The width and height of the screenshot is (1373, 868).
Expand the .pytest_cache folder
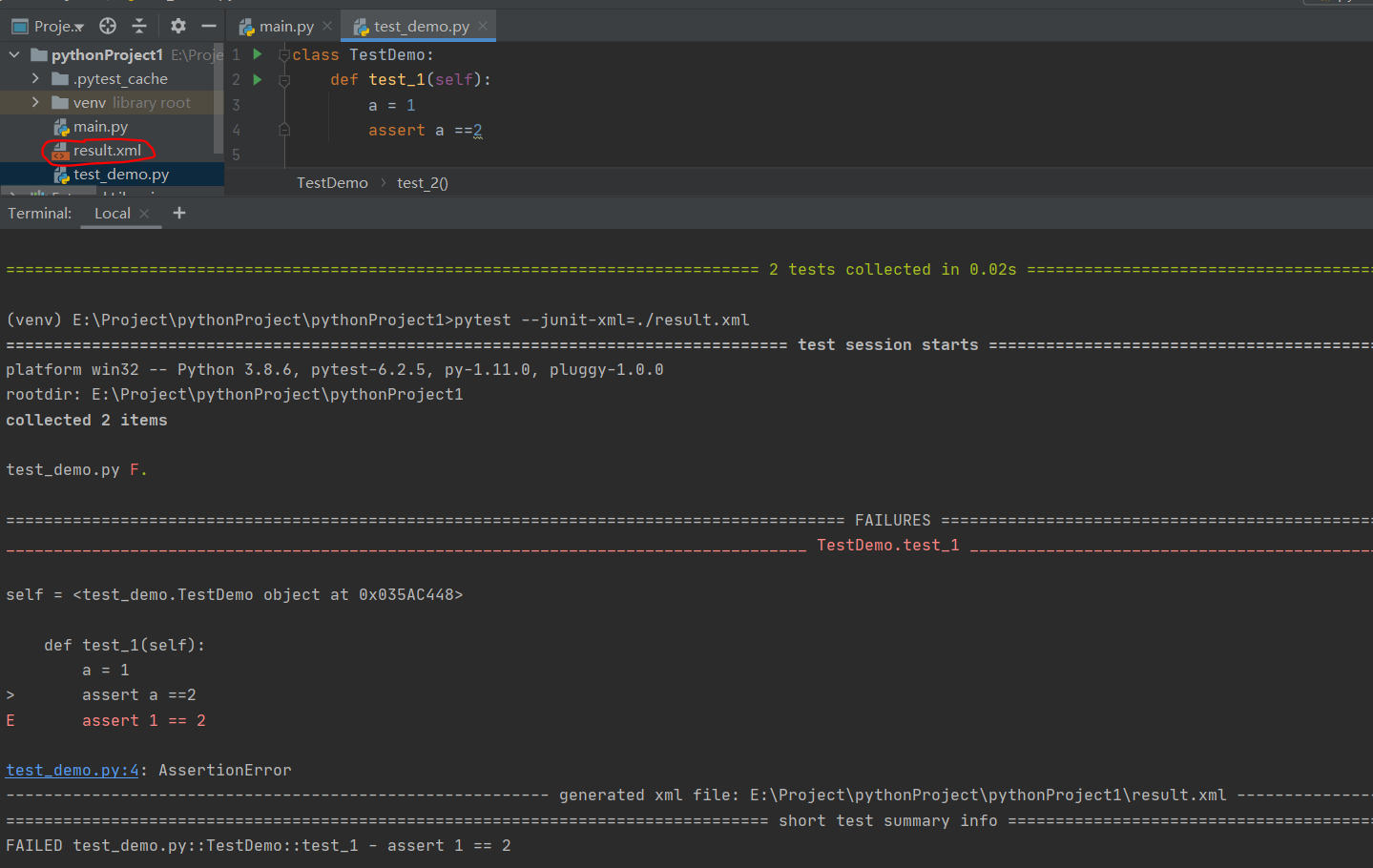click(35, 78)
